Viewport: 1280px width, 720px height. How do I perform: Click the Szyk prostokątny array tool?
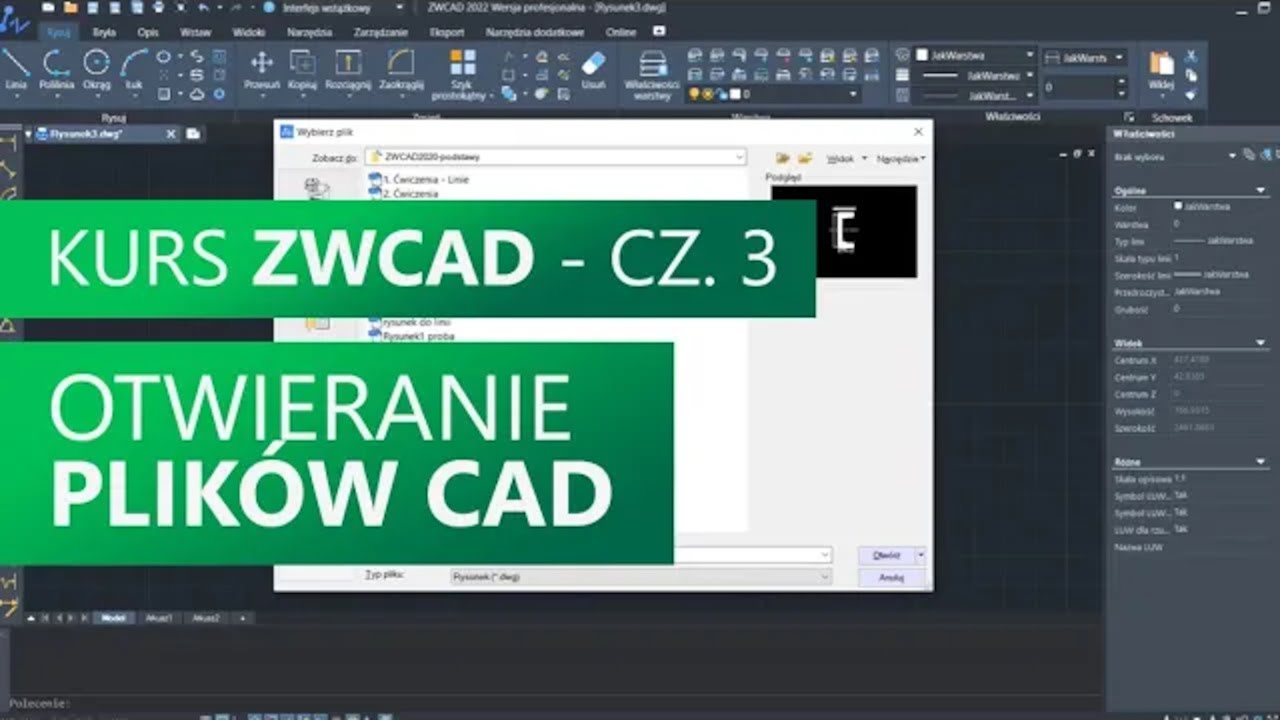pos(463,75)
